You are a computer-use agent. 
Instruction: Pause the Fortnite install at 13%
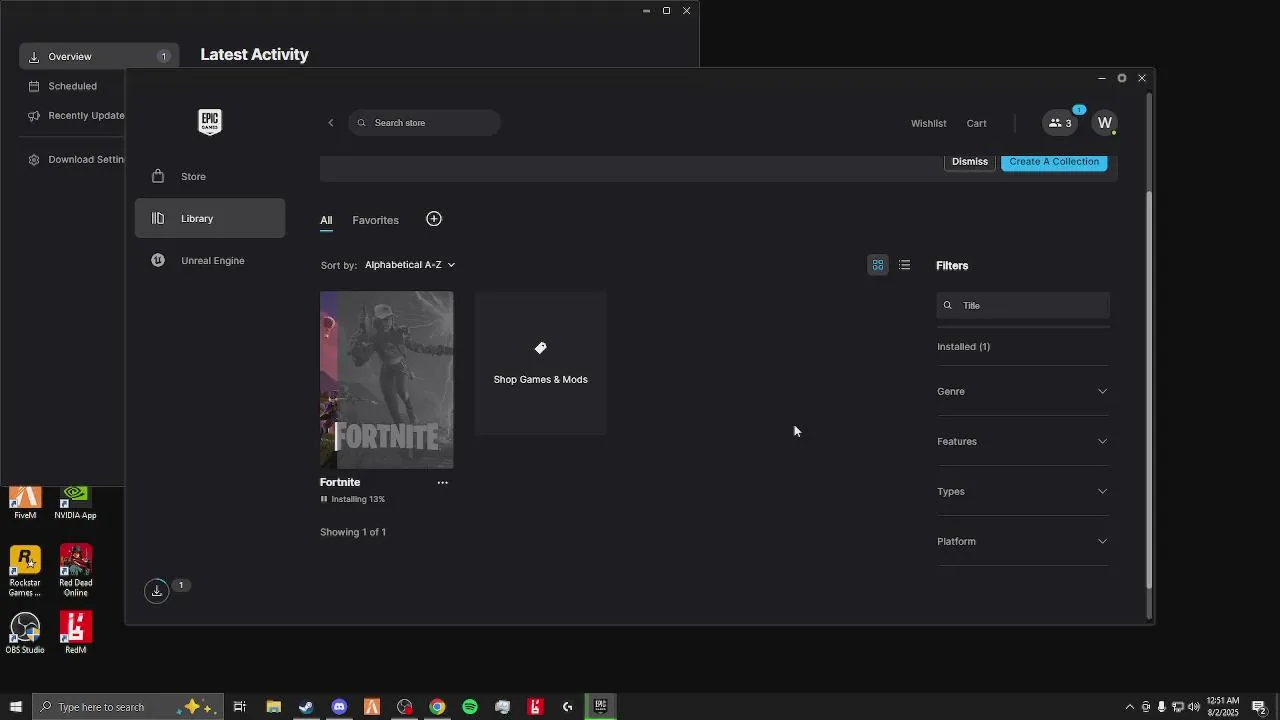tap(324, 499)
